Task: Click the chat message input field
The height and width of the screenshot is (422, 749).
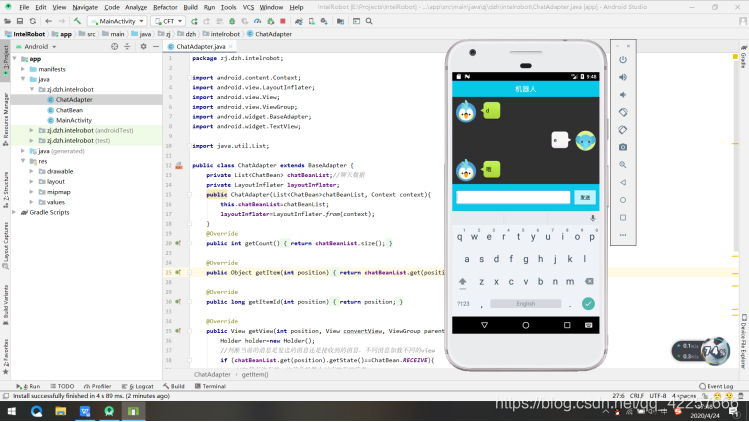Action: [513, 197]
